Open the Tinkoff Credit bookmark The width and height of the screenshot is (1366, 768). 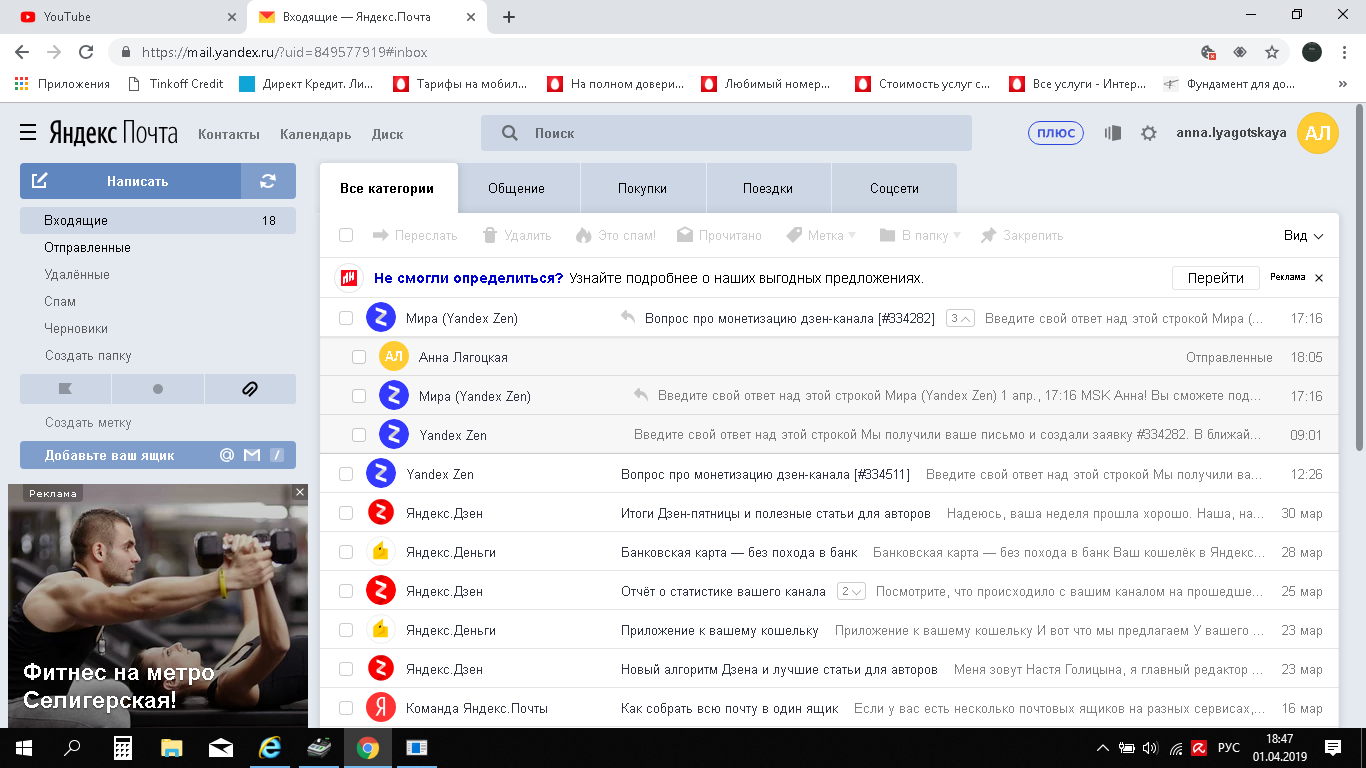click(175, 84)
